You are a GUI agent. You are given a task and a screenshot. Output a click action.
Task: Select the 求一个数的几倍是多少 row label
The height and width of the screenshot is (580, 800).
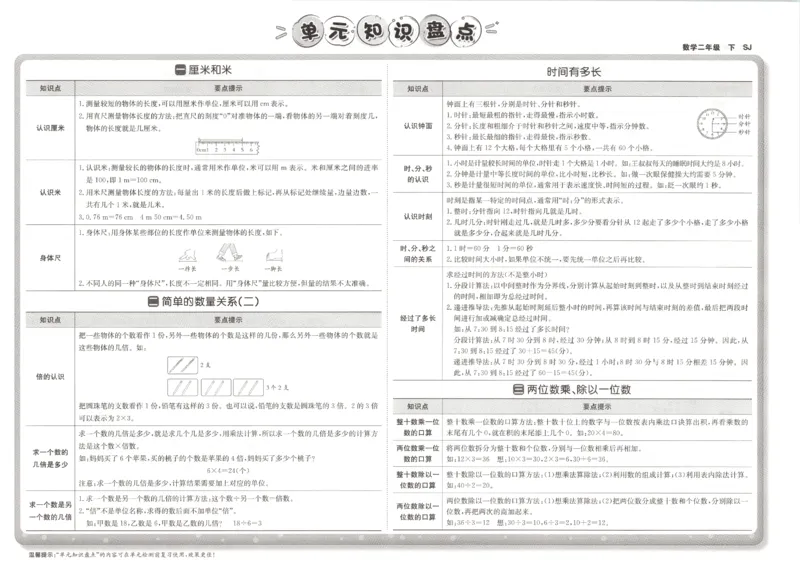pos(51,458)
